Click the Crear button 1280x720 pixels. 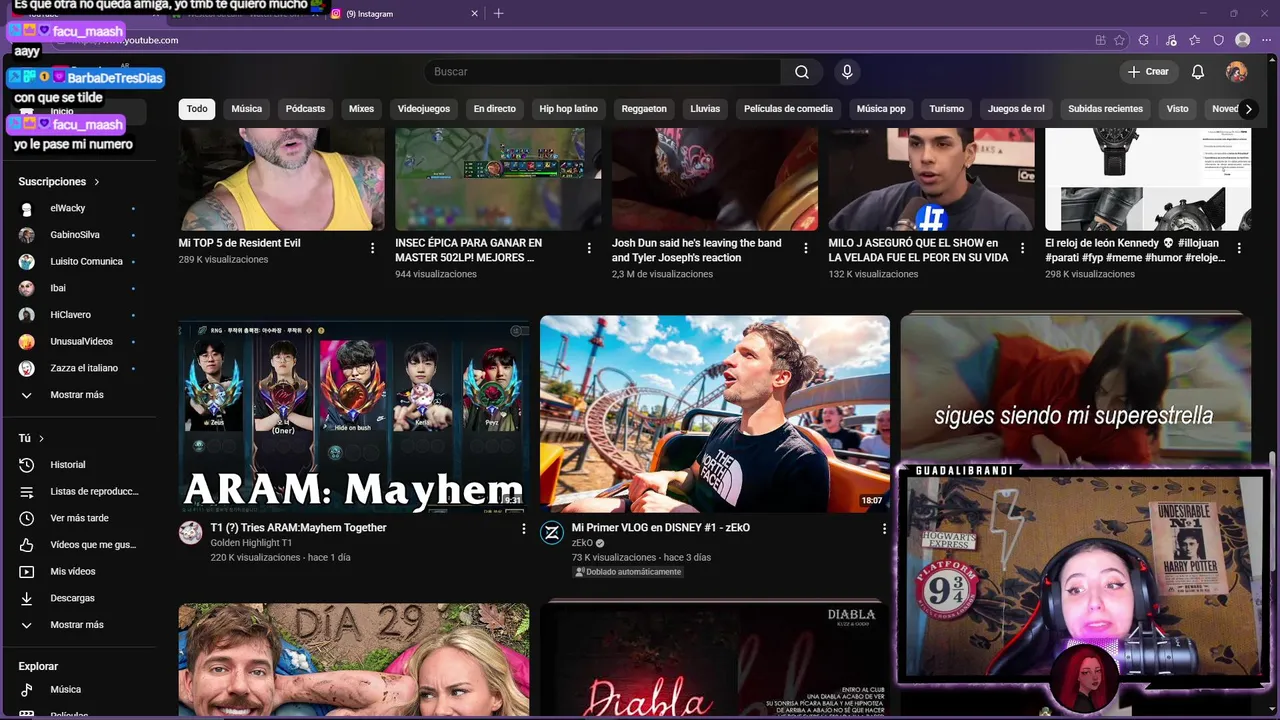point(1148,72)
